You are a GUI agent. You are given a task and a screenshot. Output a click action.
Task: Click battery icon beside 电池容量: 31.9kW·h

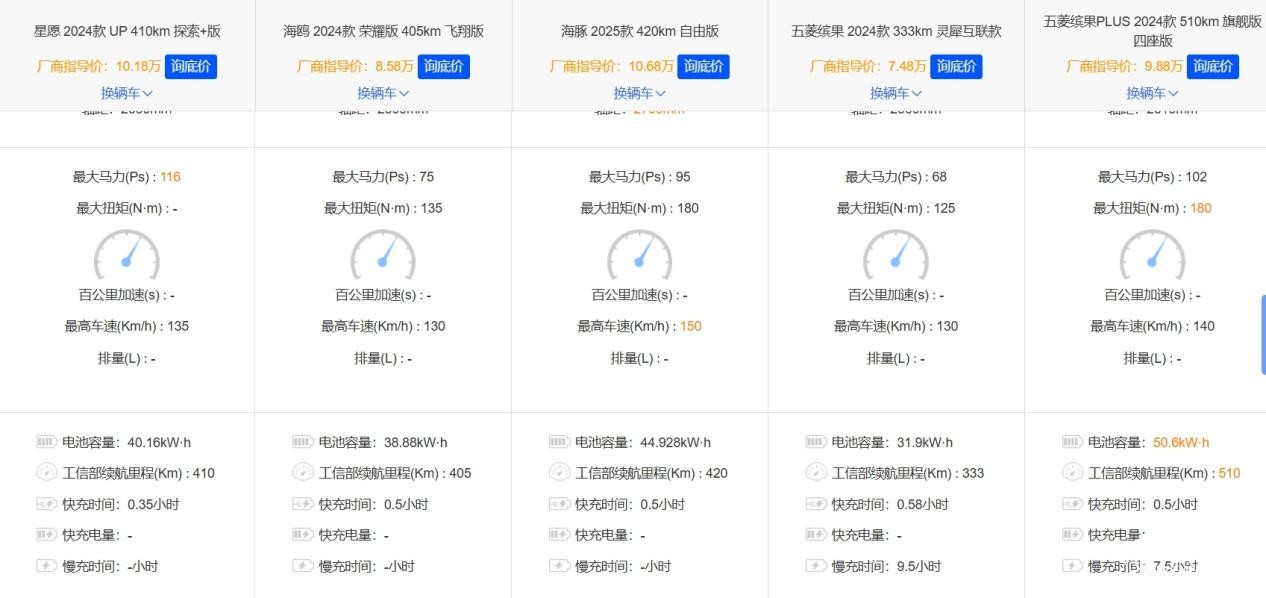pos(817,442)
